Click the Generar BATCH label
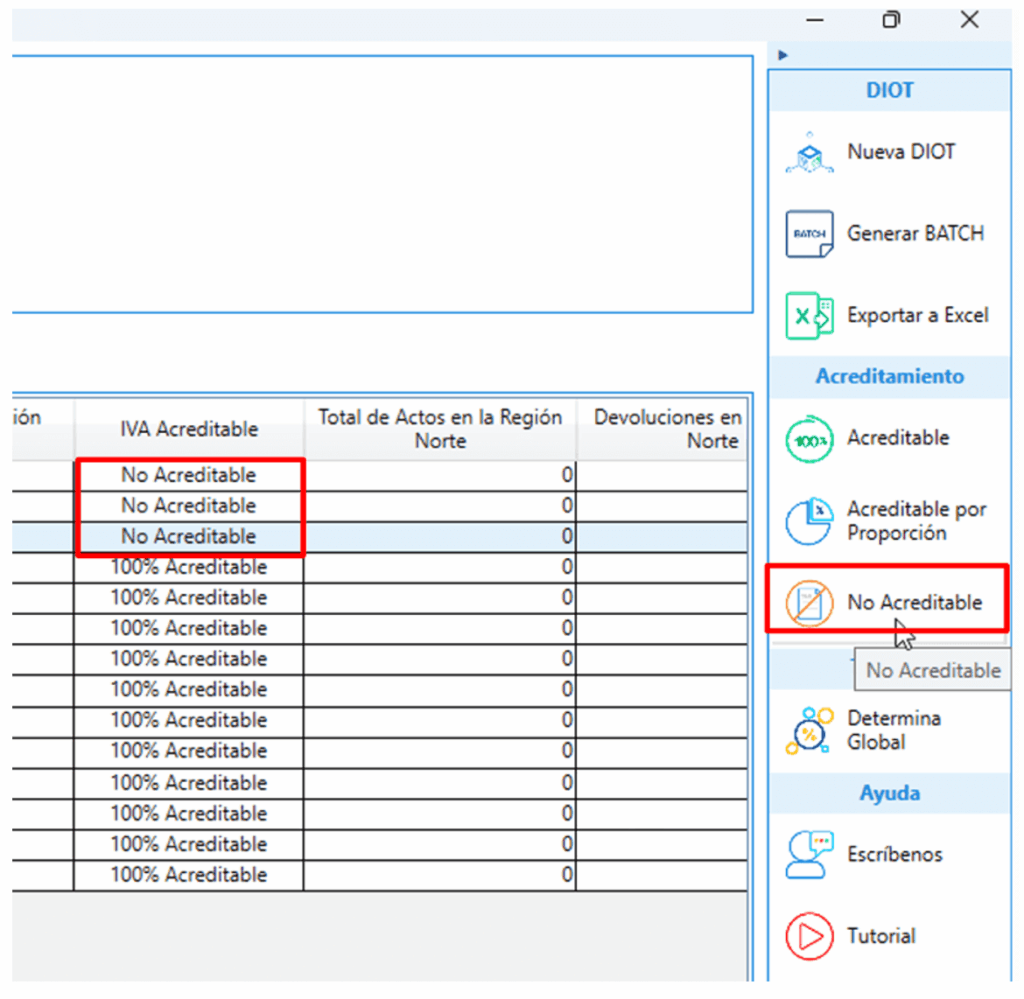This screenshot has height=999, width=1024. tap(915, 234)
